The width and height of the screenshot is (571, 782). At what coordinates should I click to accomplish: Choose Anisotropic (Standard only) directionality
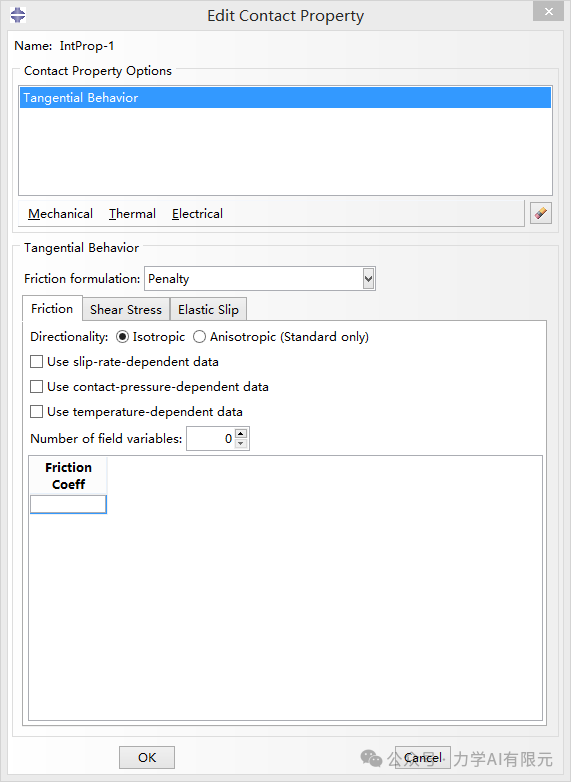199,337
